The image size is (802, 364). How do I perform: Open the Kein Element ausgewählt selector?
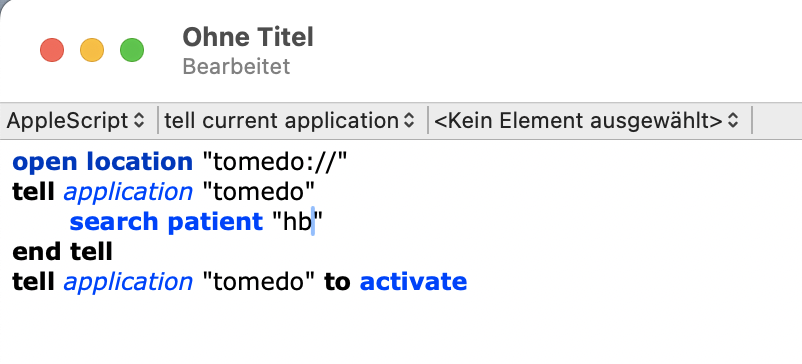586,121
